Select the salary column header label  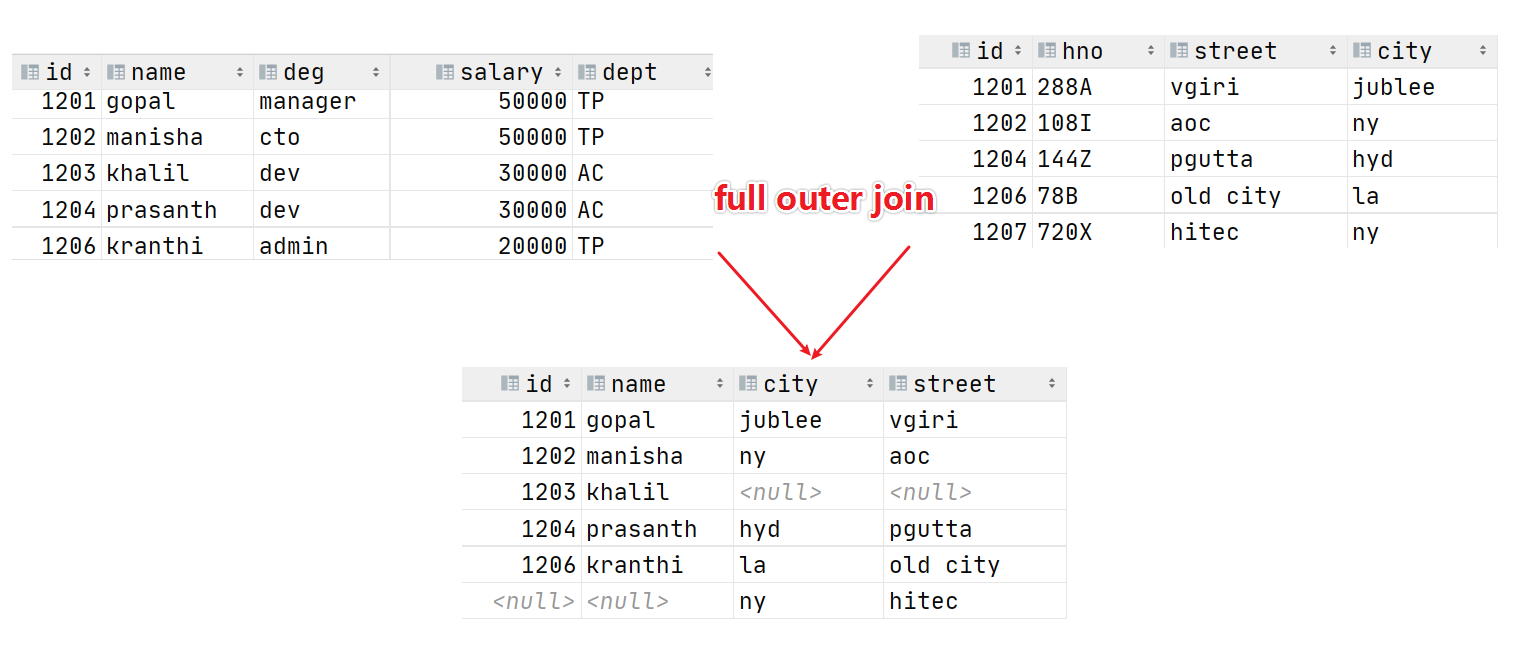(x=501, y=72)
